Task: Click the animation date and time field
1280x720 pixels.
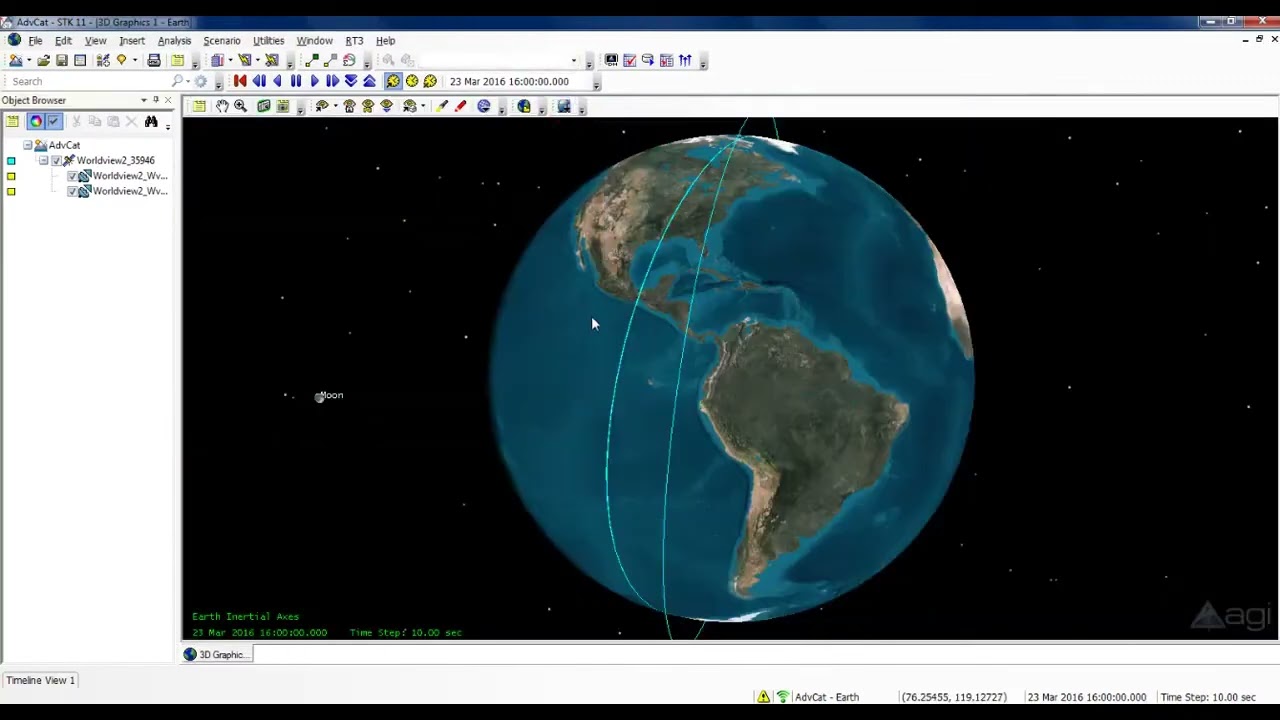Action: point(518,81)
